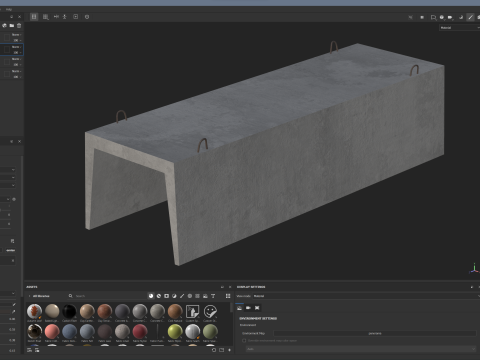The width and height of the screenshot is (480, 360).
Task: Toggle the checkbox of the highlighted texture set row
Action: click(7, 50)
